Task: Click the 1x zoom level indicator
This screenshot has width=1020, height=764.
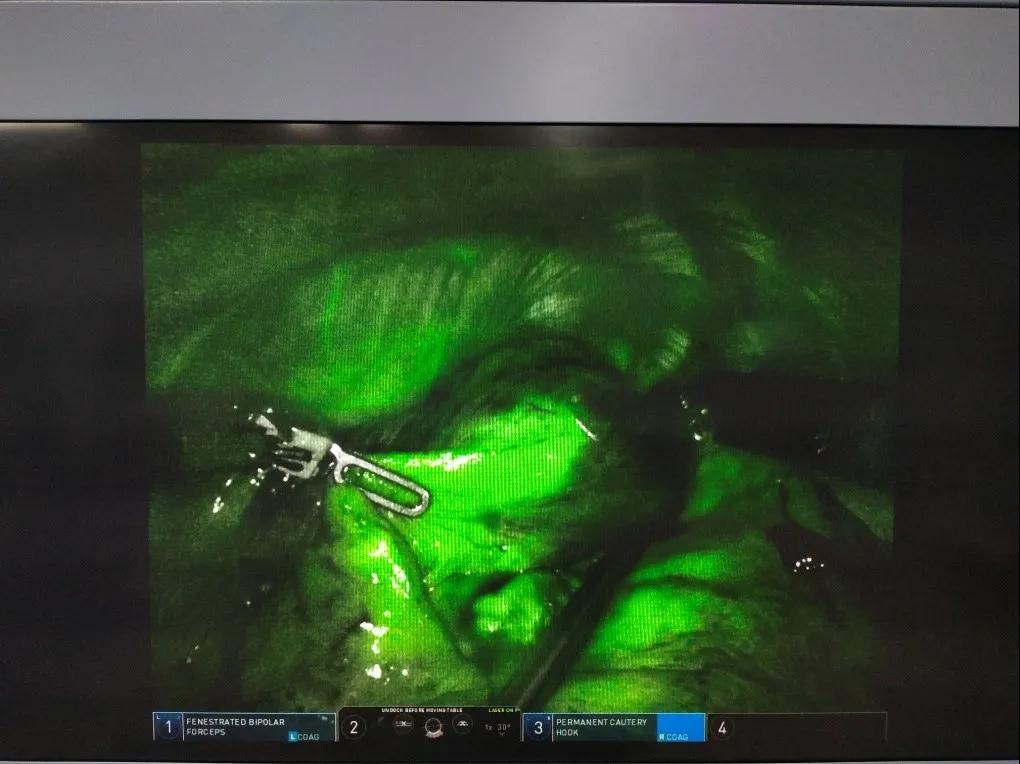Action: (488, 727)
